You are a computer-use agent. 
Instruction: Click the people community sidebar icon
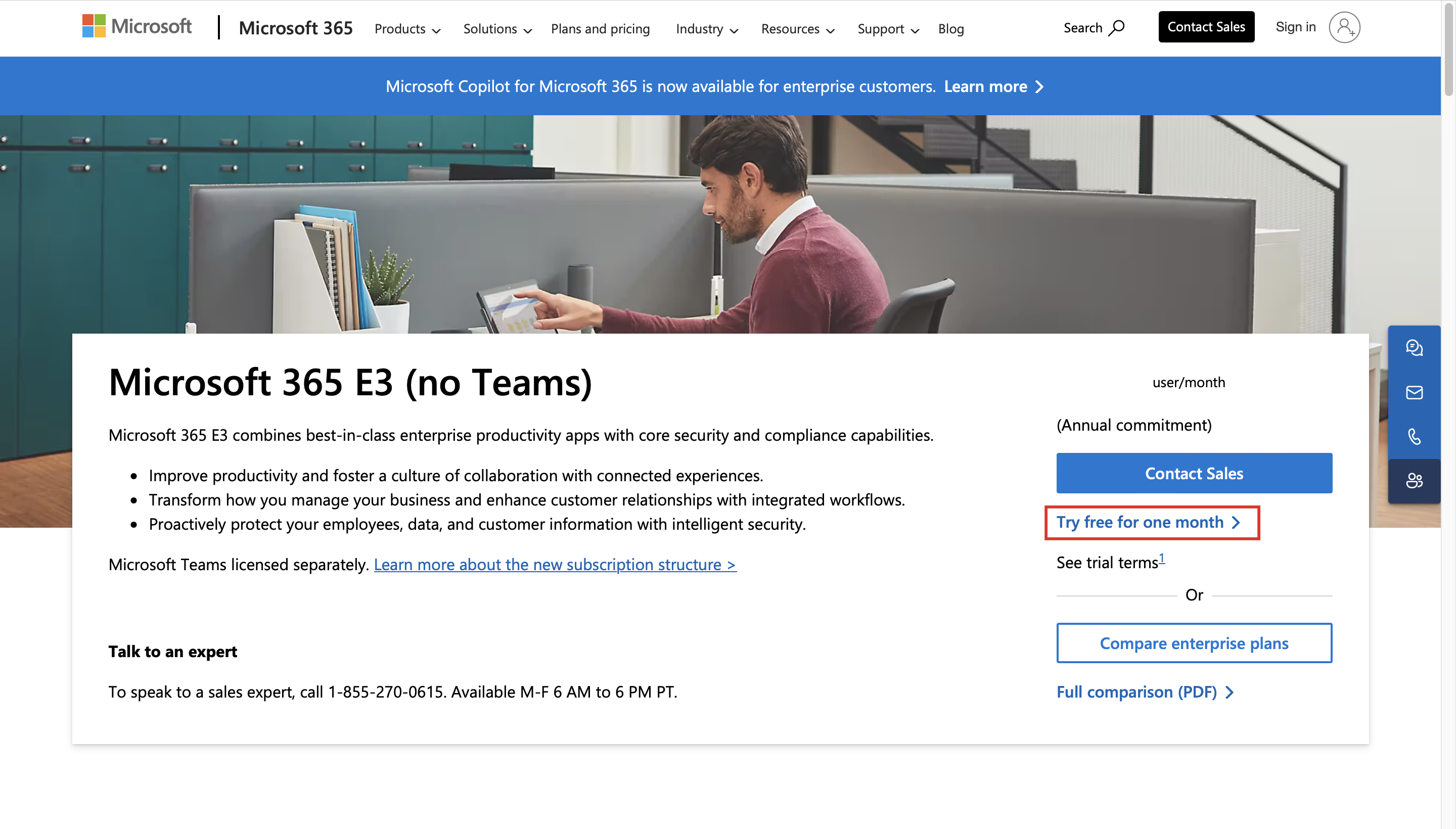1414,481
